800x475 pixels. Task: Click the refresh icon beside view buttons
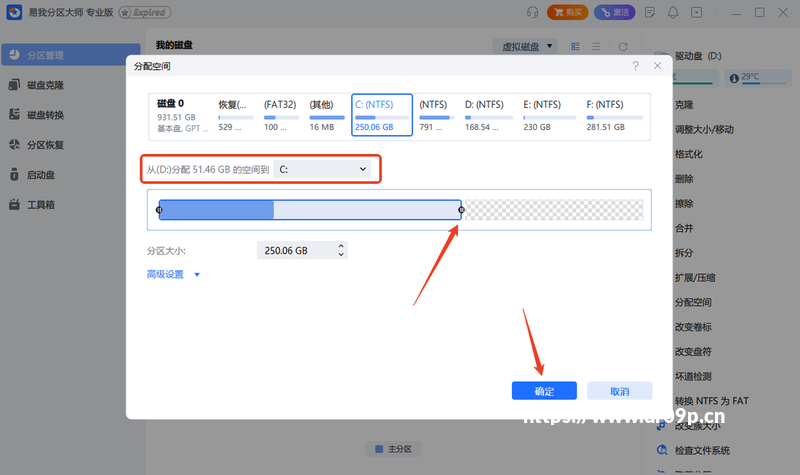click(x=623, y=46)
